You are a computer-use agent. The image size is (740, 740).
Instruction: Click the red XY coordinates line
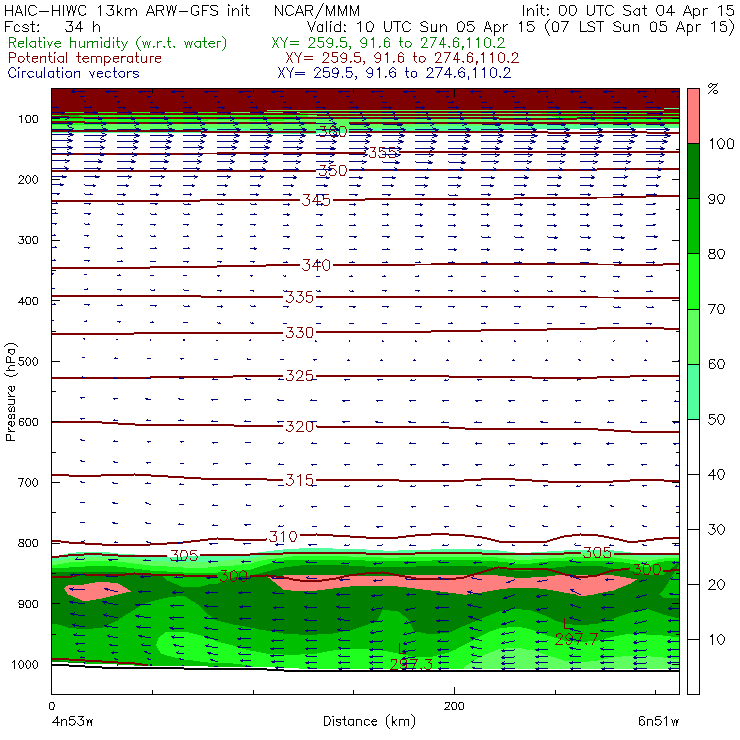coord(402,58)
